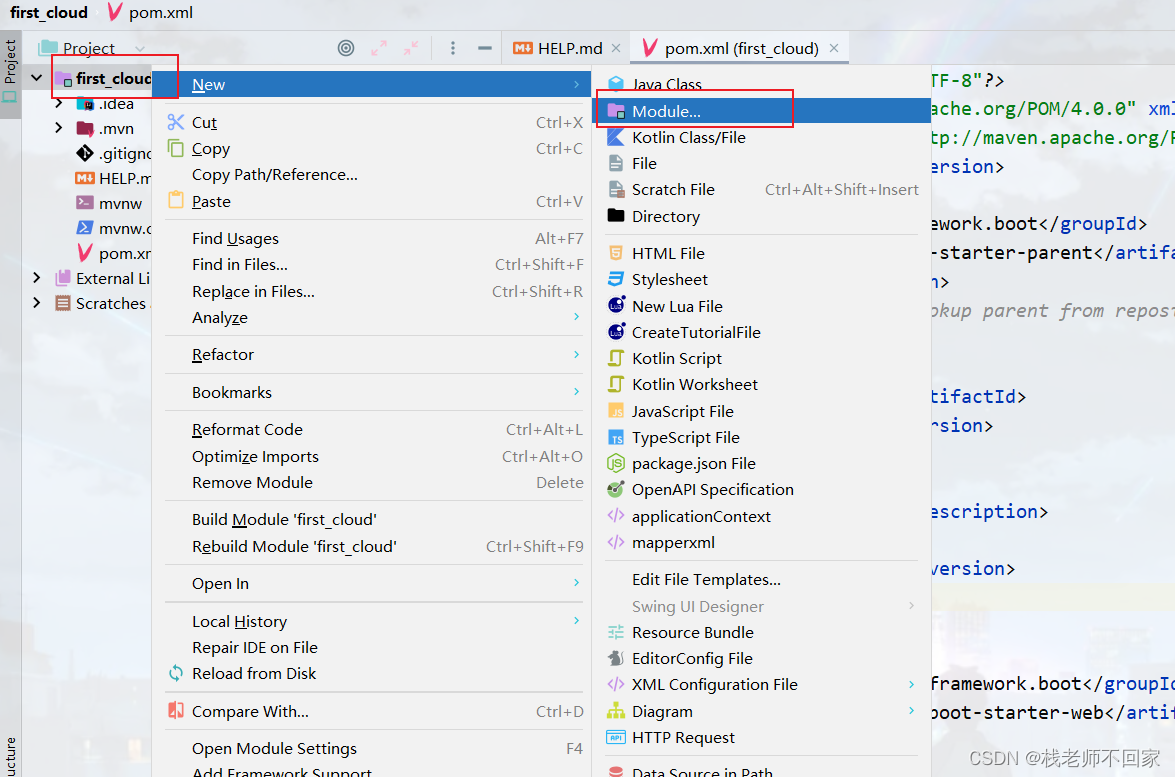The height and width of the screenshot is (777, 1175).
Task: Choose Paste from the context menu
Action: point(374,202)
